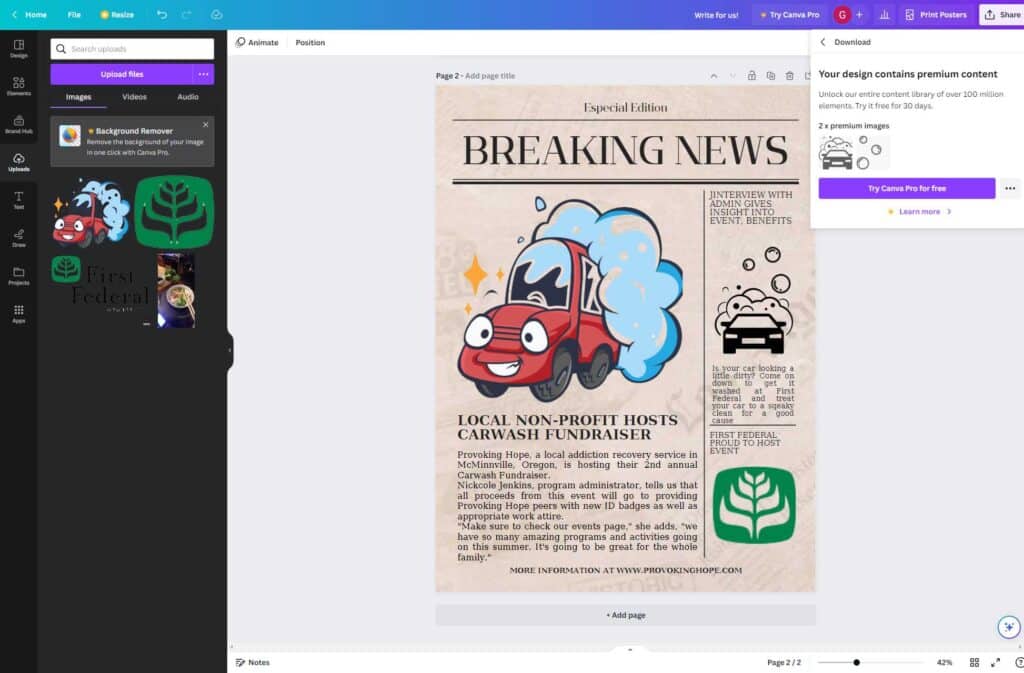Open the Draw tool
Viewport: 1024px width, 673px height.
pyautogui.click(x=18, y=236)
